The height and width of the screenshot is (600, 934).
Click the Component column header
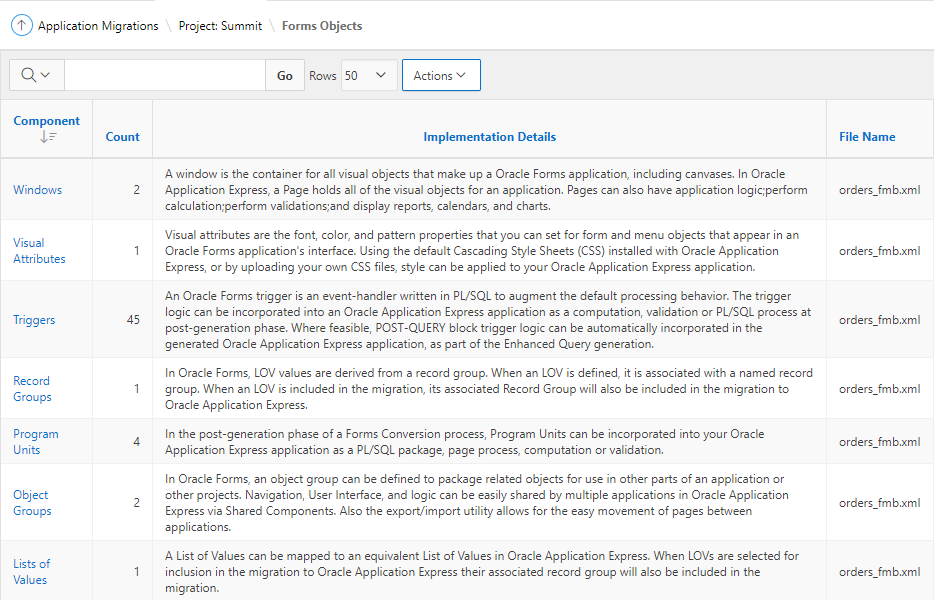pyautogui.click(x=46, y=120)
